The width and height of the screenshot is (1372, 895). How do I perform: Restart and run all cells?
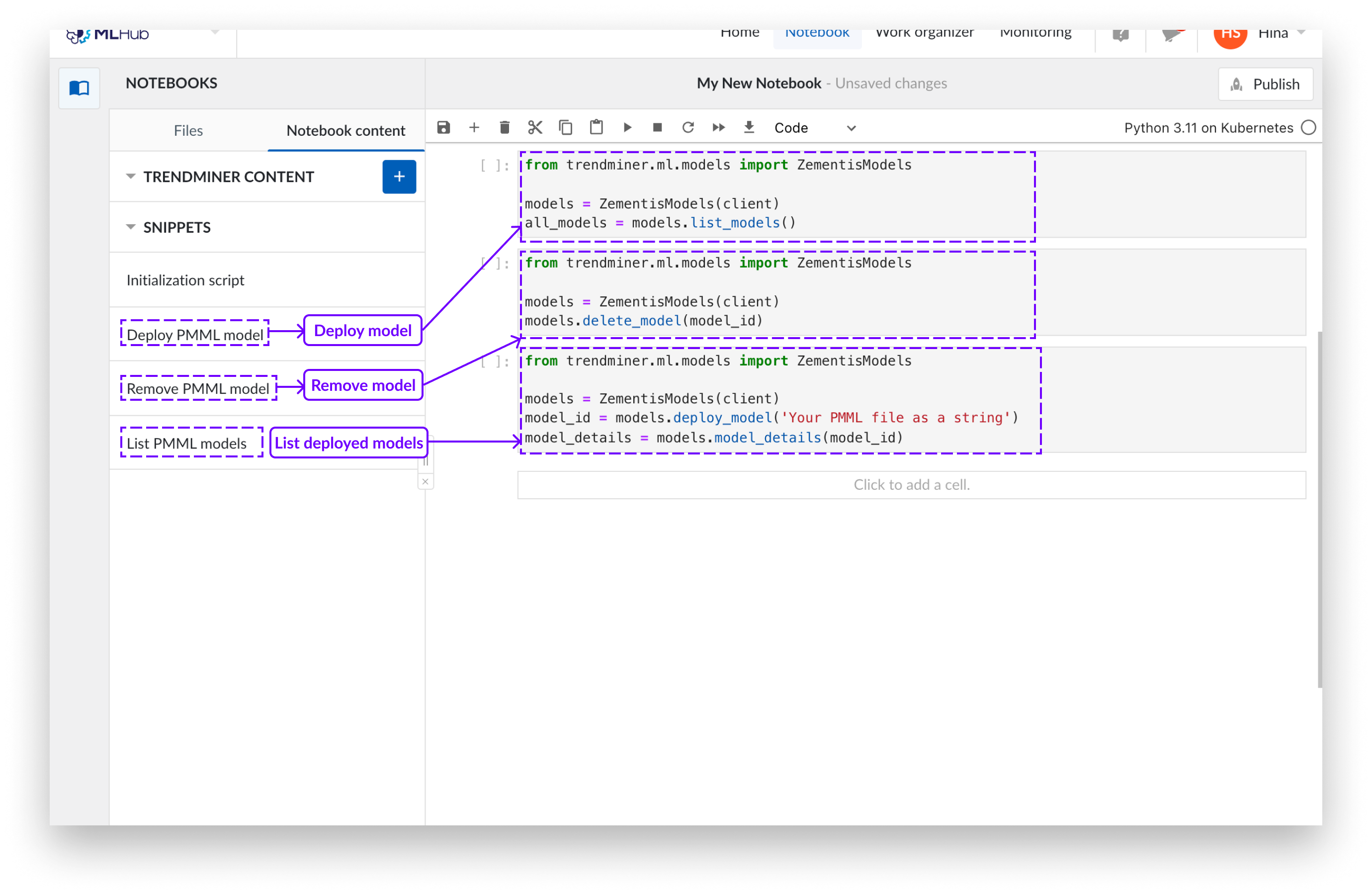pos(718,127)
